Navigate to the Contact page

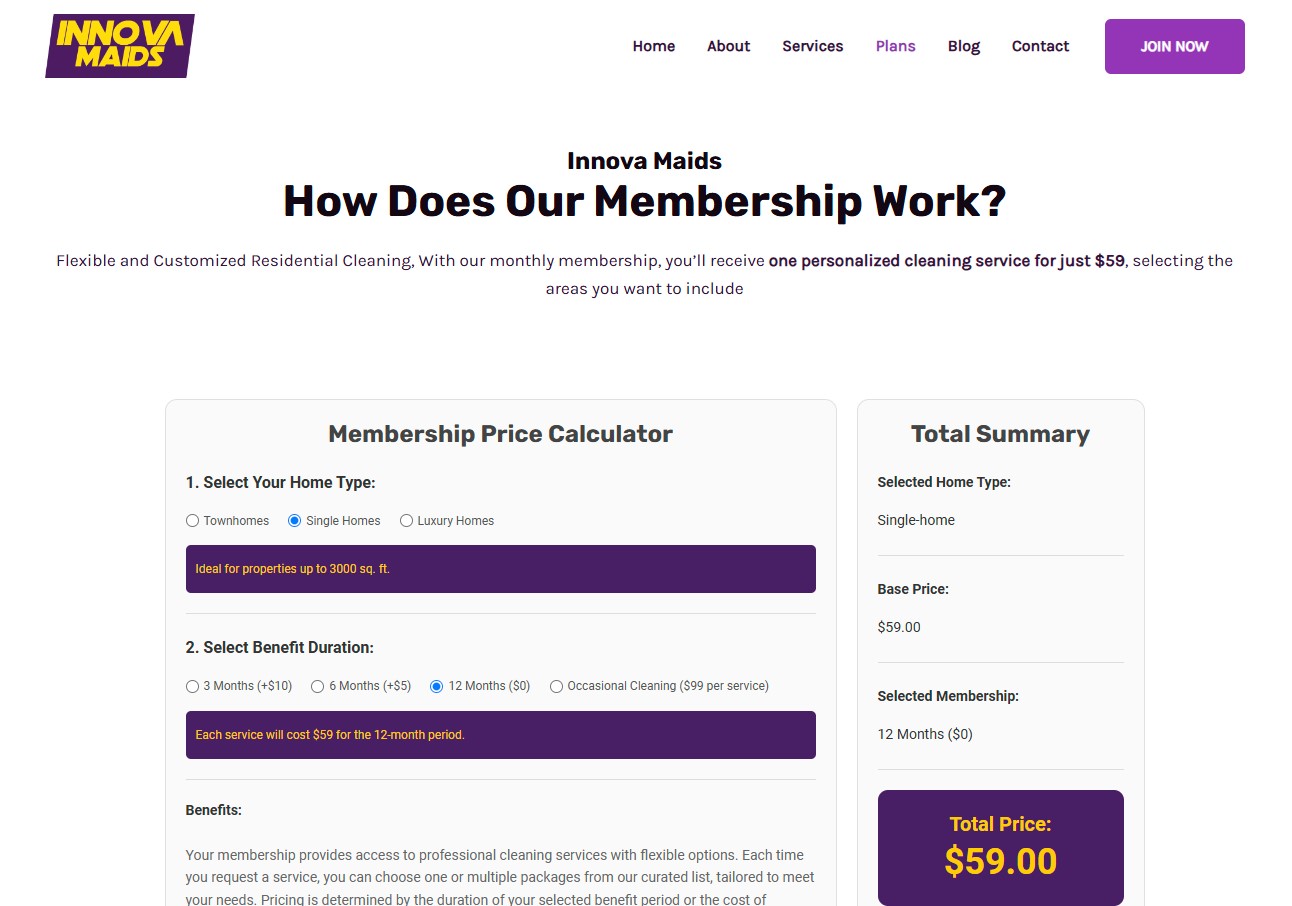point(1040,46)
